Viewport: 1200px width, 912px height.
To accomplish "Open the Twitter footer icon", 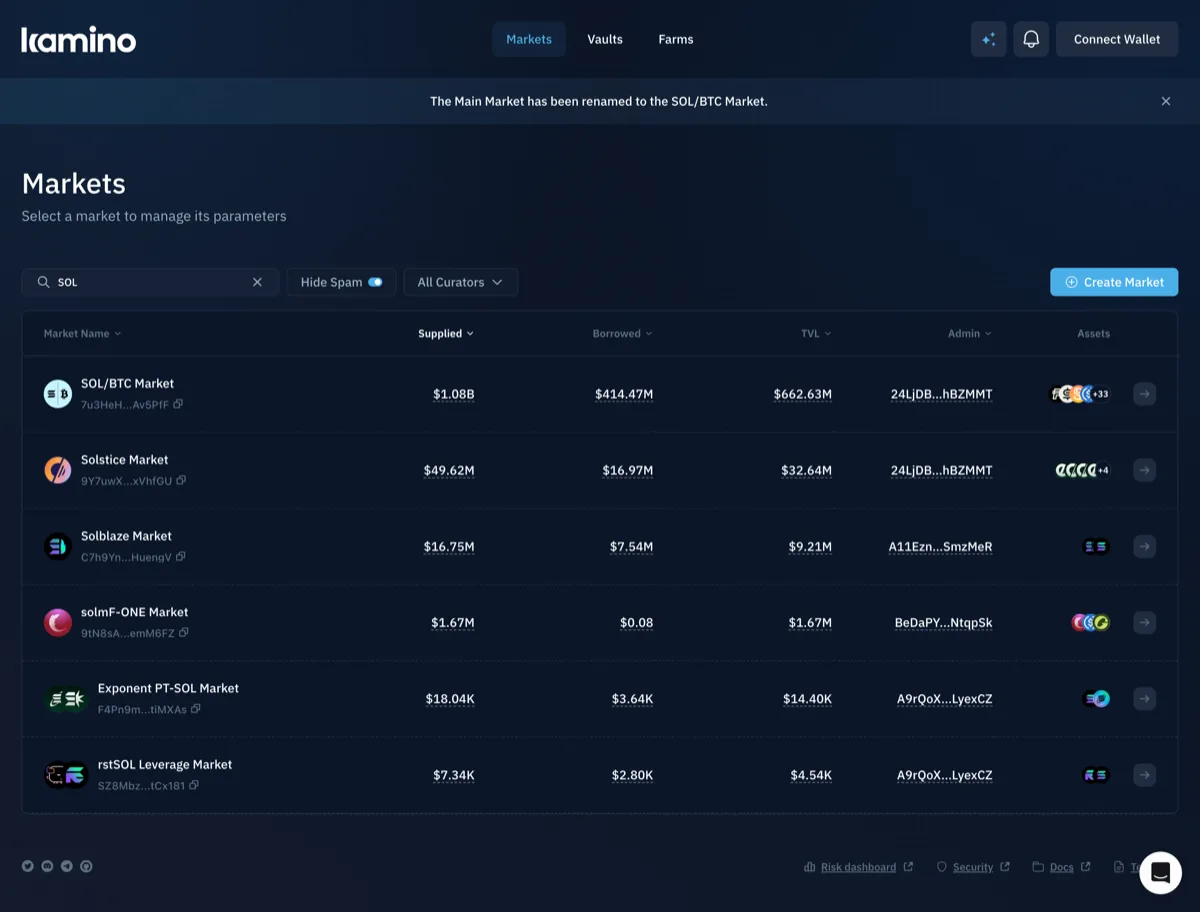I will 28,866.
